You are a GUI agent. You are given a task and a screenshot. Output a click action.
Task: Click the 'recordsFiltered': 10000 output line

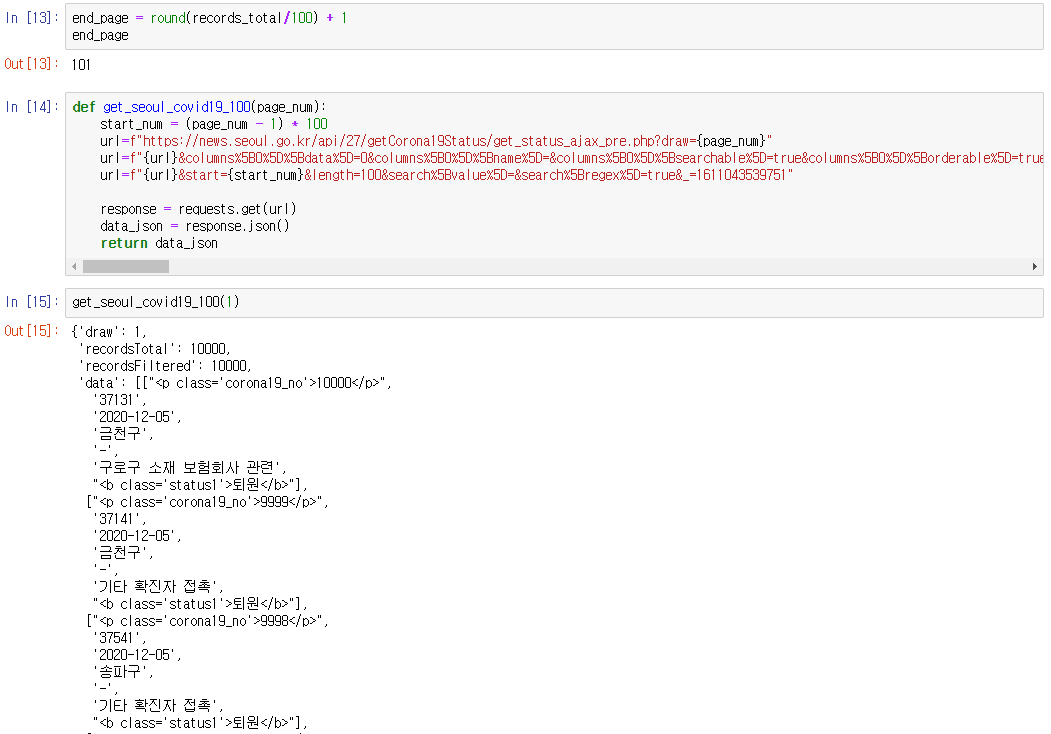point(166,366)
